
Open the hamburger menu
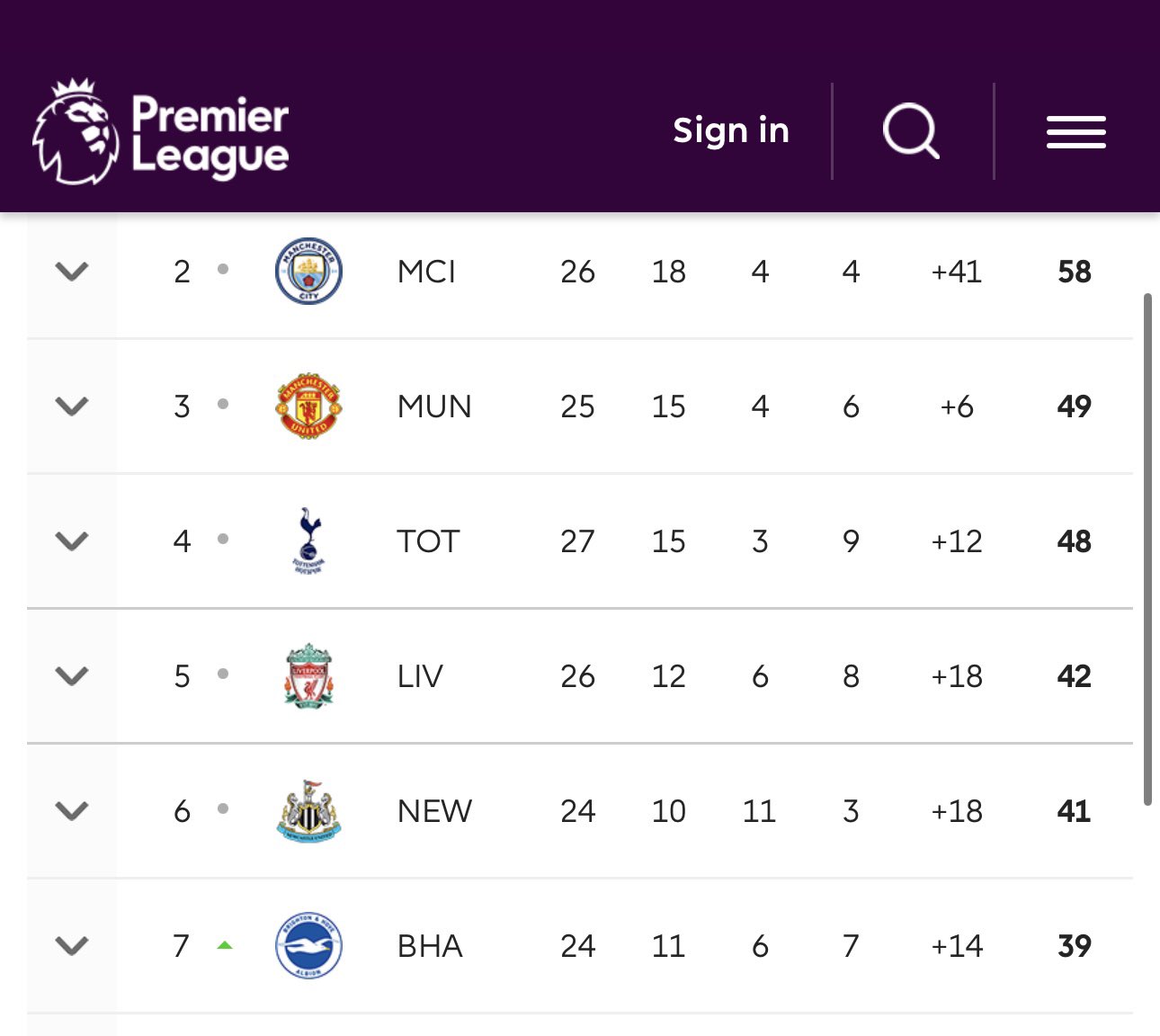[1075, 132]
